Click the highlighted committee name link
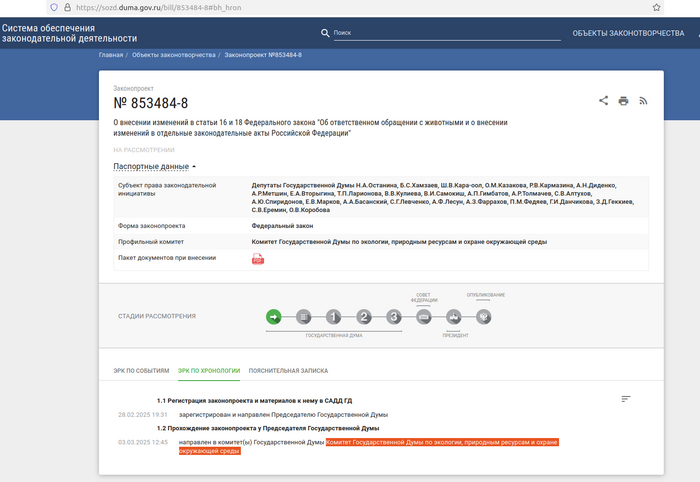 (369, 446)
